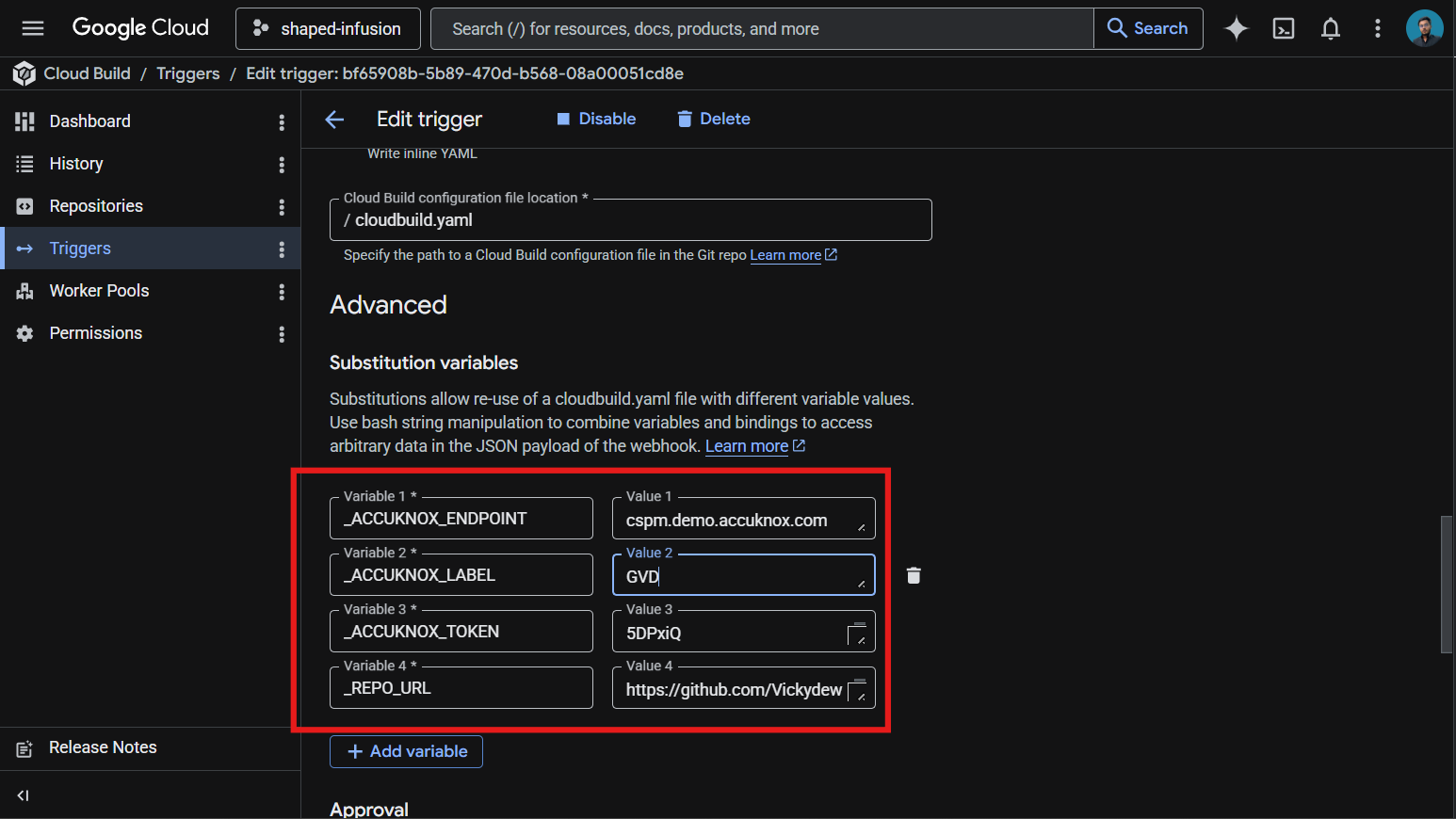The image size is (1456, 819).
Task: Edit the Value 4 GitHub URL field
Action: (x=744, y=688)
